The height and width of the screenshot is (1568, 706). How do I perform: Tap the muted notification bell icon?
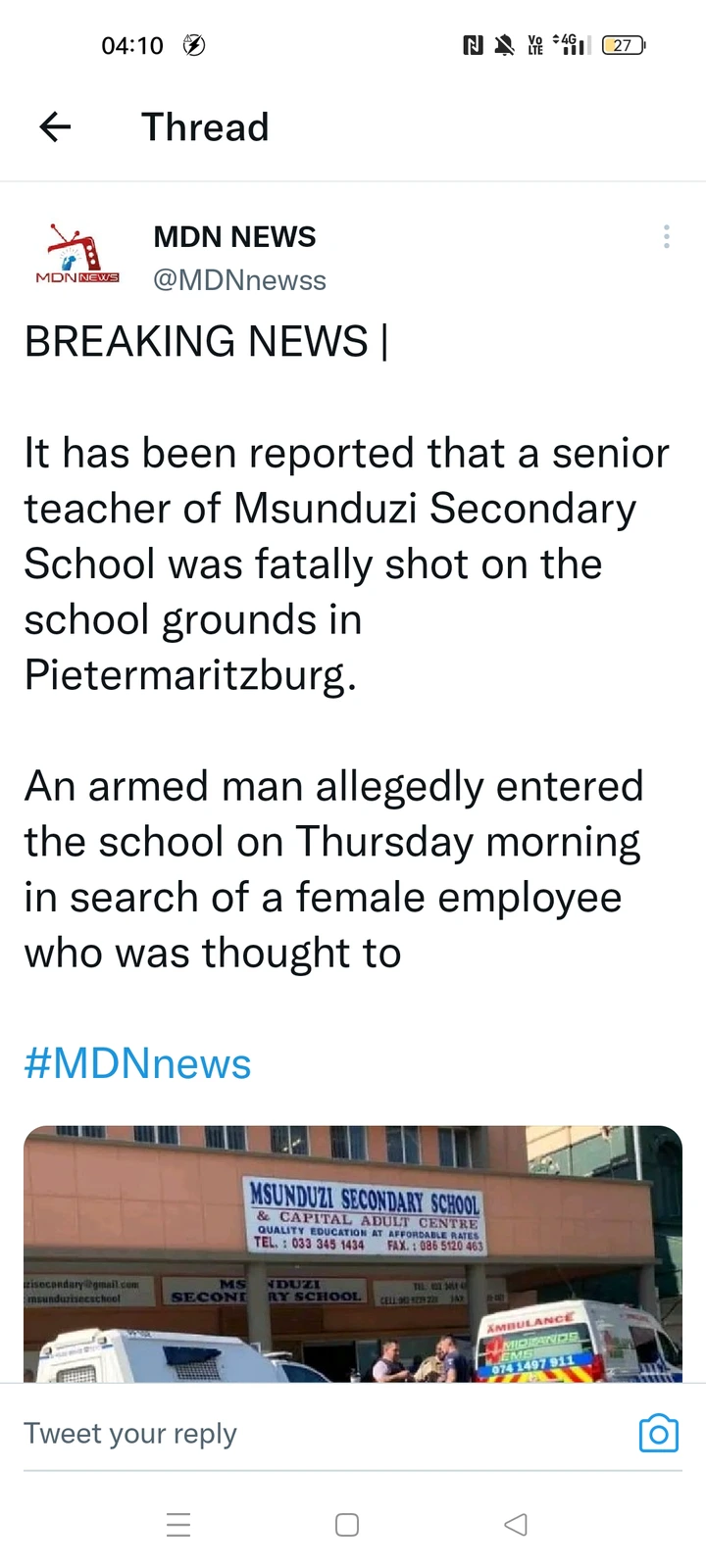(x=504, y=45)
